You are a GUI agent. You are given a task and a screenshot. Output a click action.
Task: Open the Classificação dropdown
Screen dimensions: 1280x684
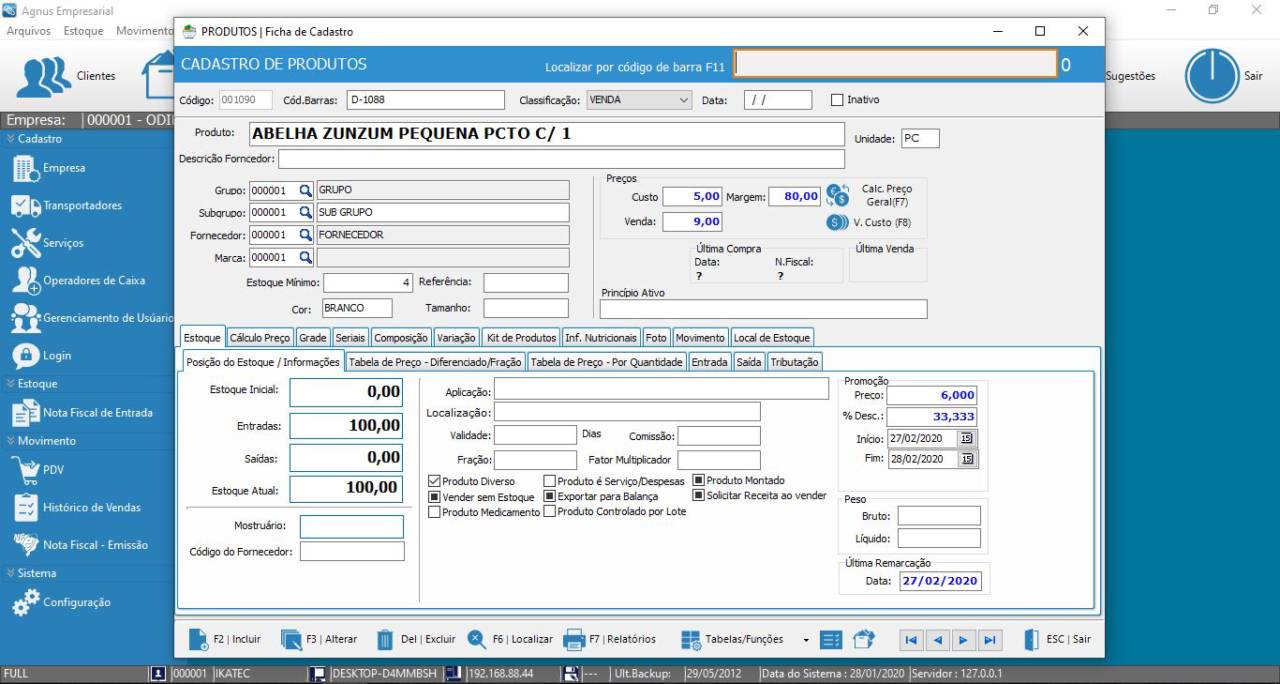point(684,100)
